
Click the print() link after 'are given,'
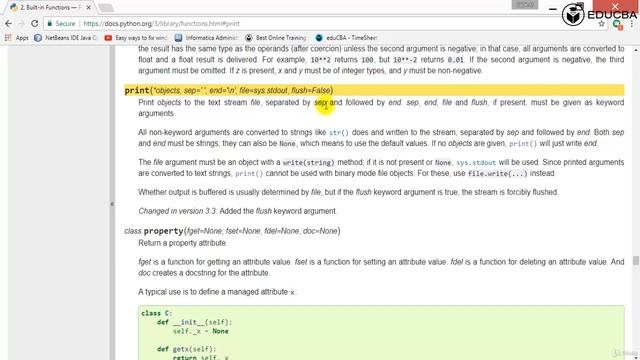point(523,144)
